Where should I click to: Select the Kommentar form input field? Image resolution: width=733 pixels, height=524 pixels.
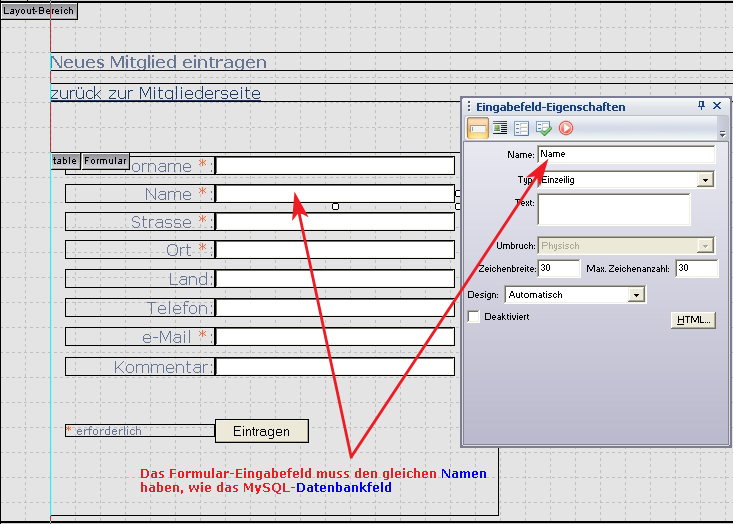coord(335,367)
